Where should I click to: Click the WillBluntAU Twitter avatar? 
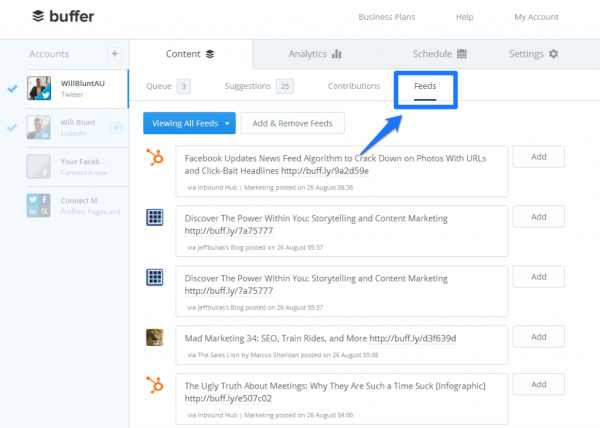(39, 88)
